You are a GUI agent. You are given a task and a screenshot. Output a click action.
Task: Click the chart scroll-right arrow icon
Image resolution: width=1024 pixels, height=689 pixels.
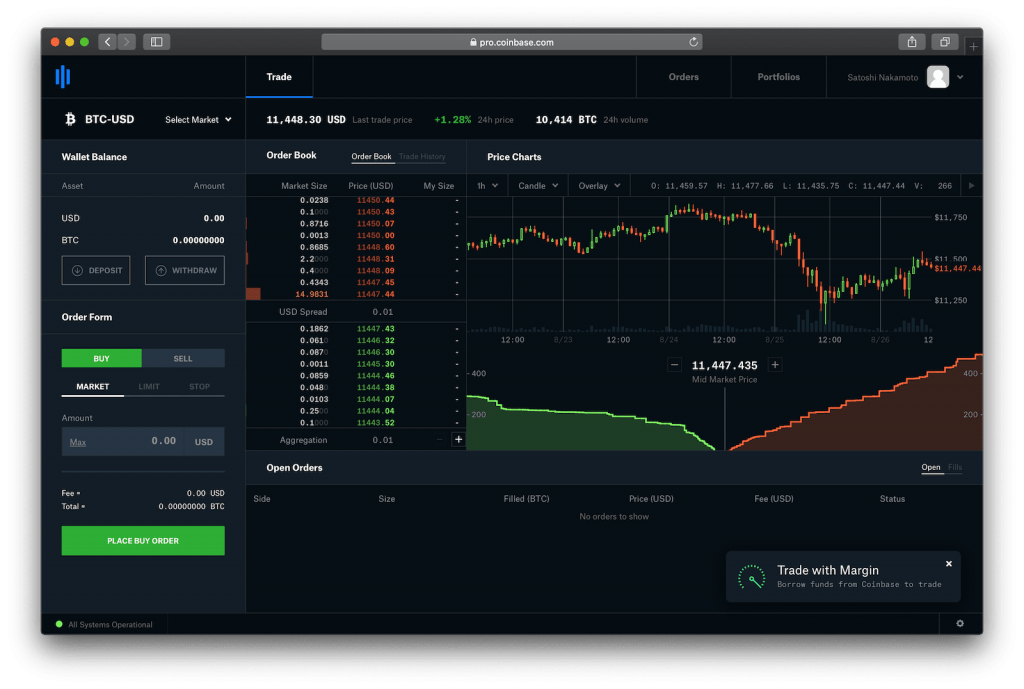tap(971, 185)
